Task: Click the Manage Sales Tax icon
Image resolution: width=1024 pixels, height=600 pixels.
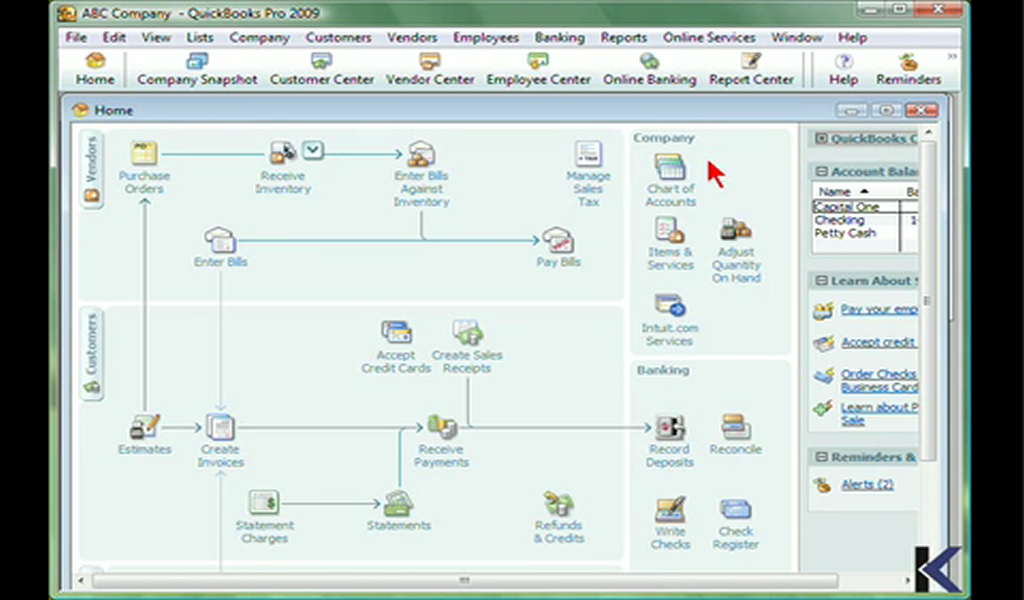Action: [x=588, y=154]
